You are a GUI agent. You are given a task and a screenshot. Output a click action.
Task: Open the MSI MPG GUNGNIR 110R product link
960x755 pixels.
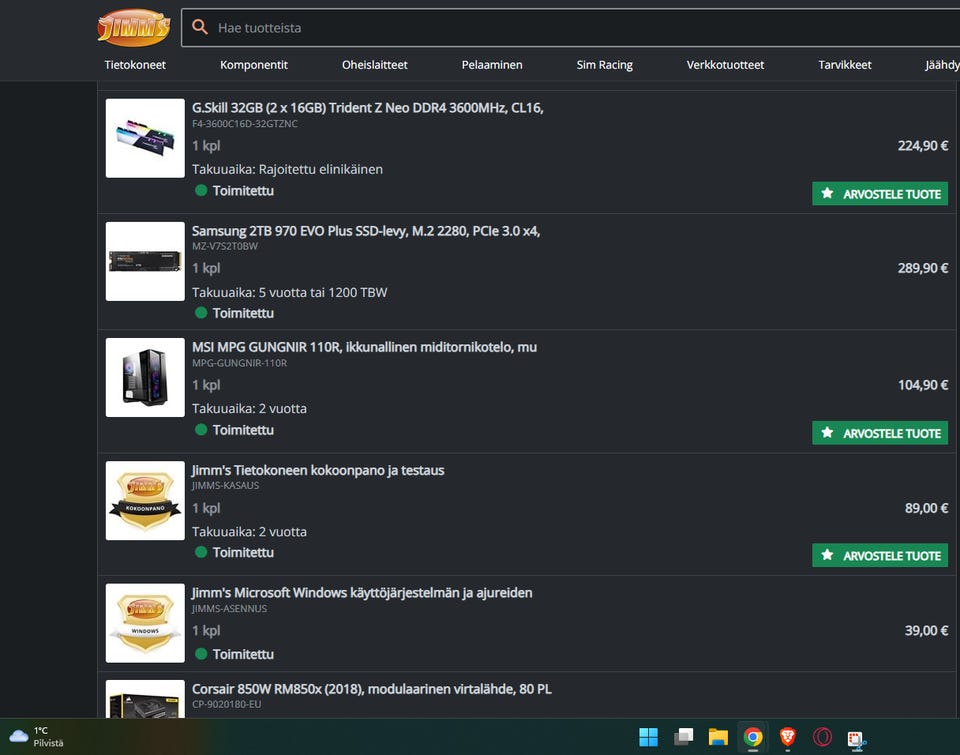click(364, 347)
